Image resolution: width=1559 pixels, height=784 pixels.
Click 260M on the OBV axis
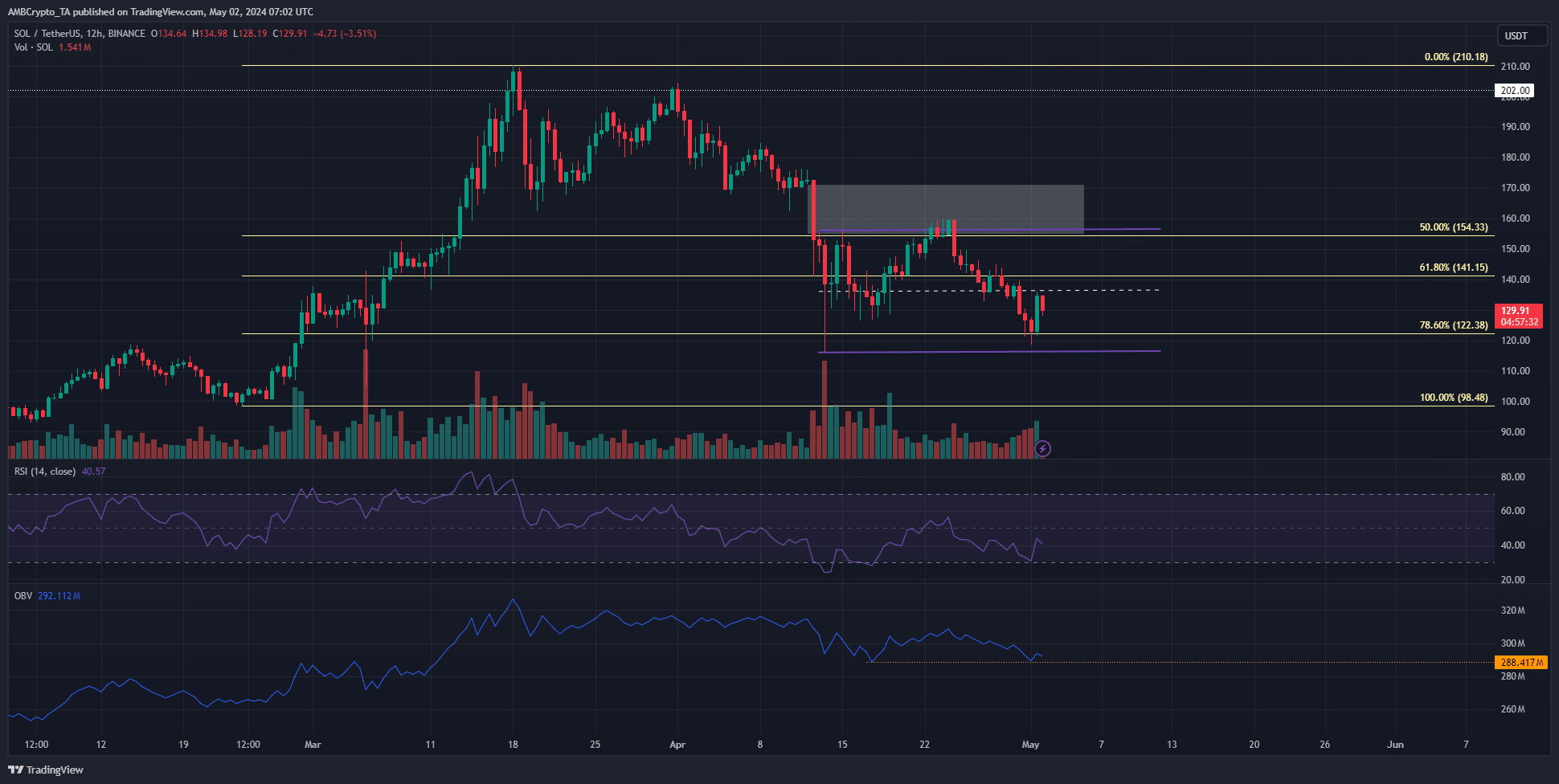pyautogui.click(x=1513, y=709)
